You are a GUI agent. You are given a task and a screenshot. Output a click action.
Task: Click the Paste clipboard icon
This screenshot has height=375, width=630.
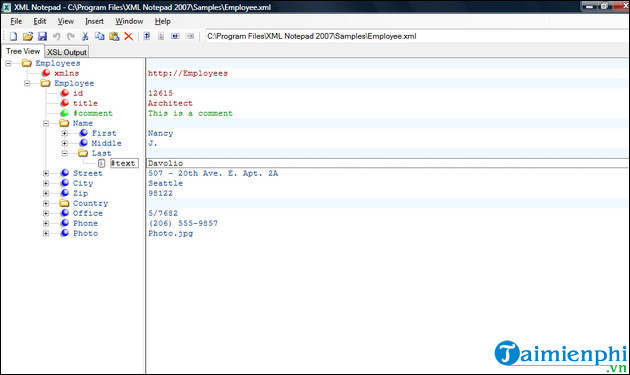pyautogui.click(x=114, y=36)
